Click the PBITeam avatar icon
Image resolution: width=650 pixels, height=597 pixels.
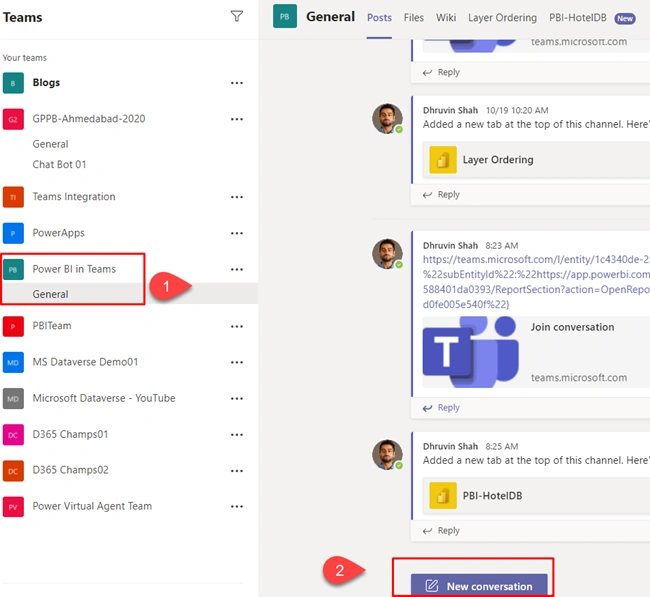[x=13, y=326]
